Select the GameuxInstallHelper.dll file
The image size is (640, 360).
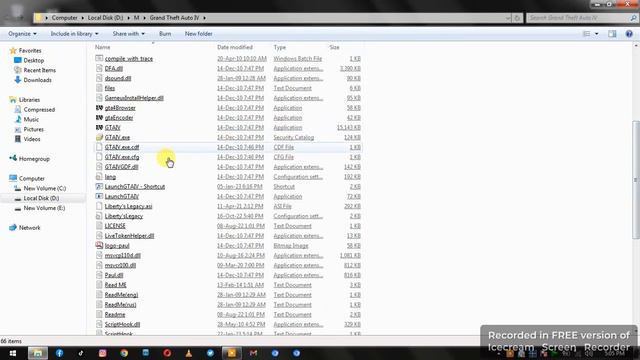point(134,98)
